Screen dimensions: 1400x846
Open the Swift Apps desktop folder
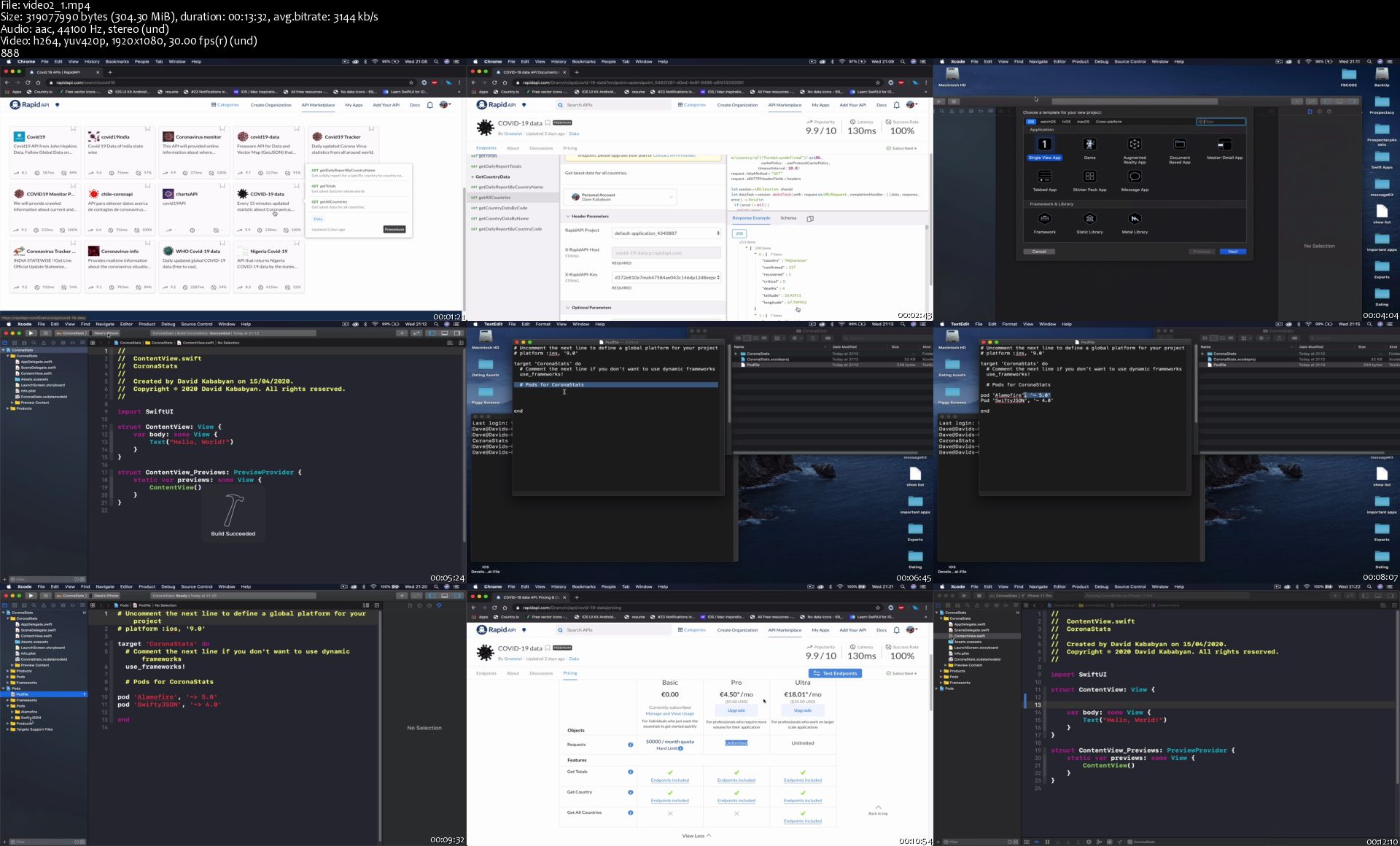pyautogui.click(x=1382, y=160)
